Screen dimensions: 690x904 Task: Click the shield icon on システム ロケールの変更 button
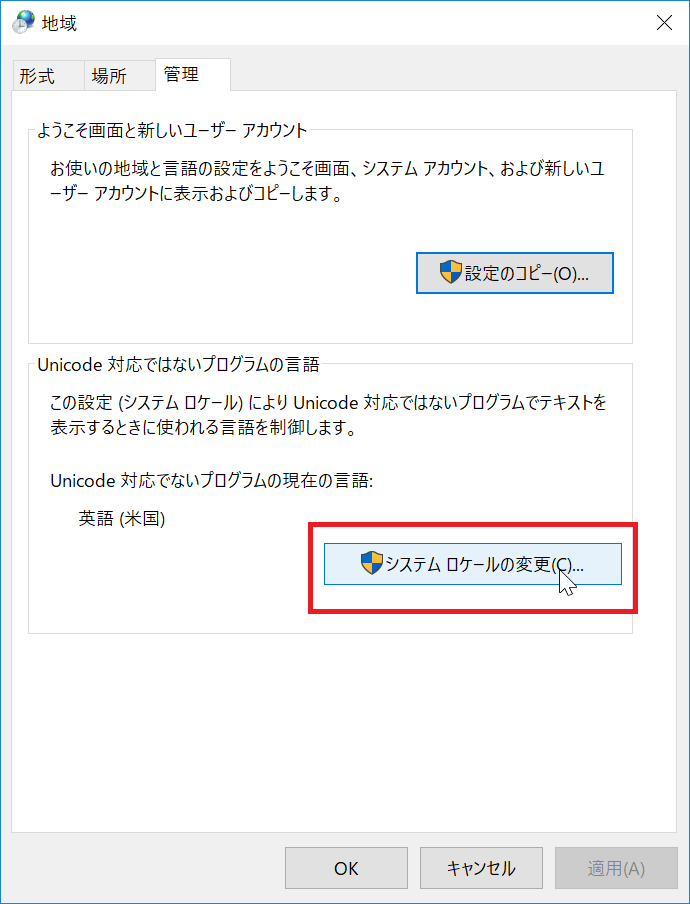(x=372, y=563)
